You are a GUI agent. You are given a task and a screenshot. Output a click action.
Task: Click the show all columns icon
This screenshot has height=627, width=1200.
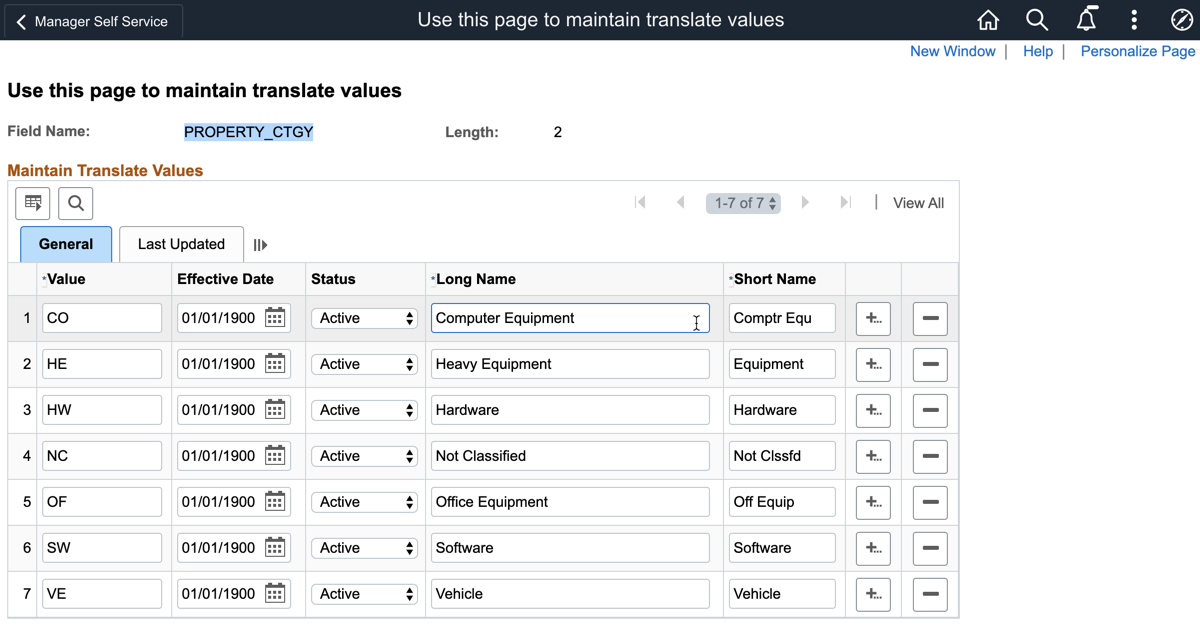(260, 245)
